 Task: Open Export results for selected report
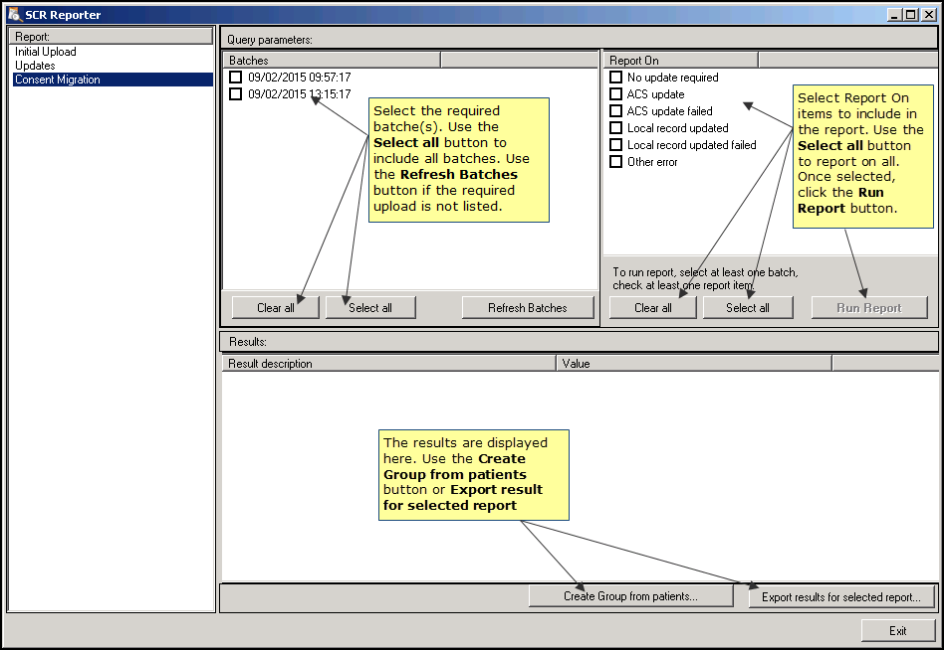841,597
